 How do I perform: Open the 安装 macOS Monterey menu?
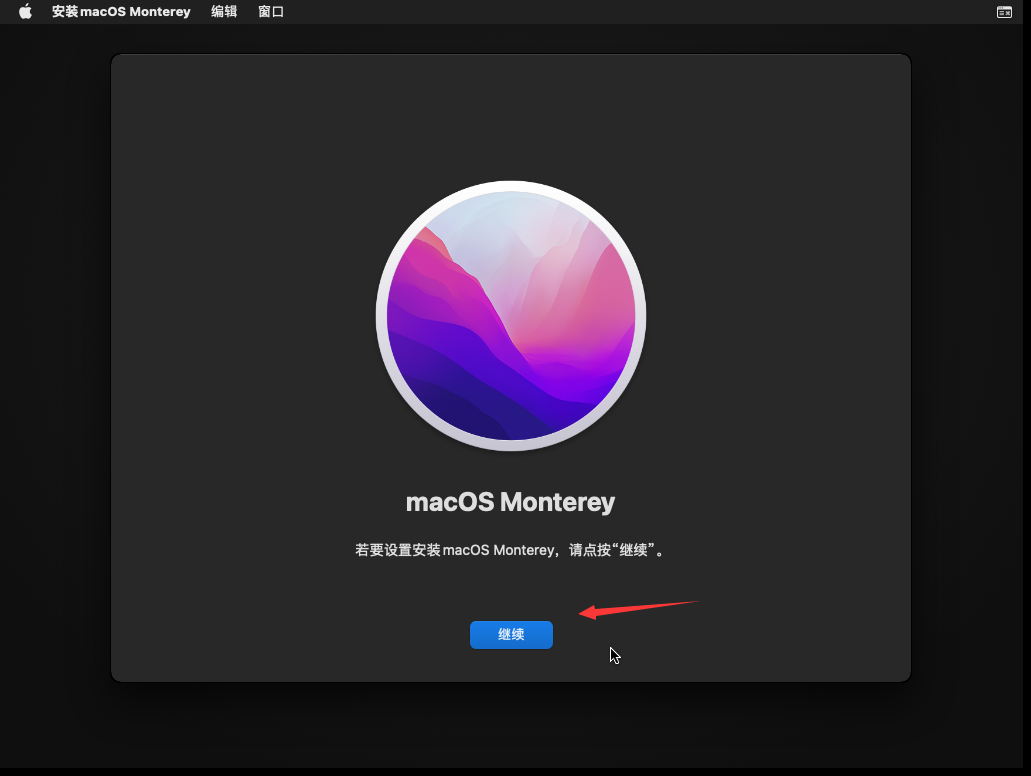click(121, 12)
